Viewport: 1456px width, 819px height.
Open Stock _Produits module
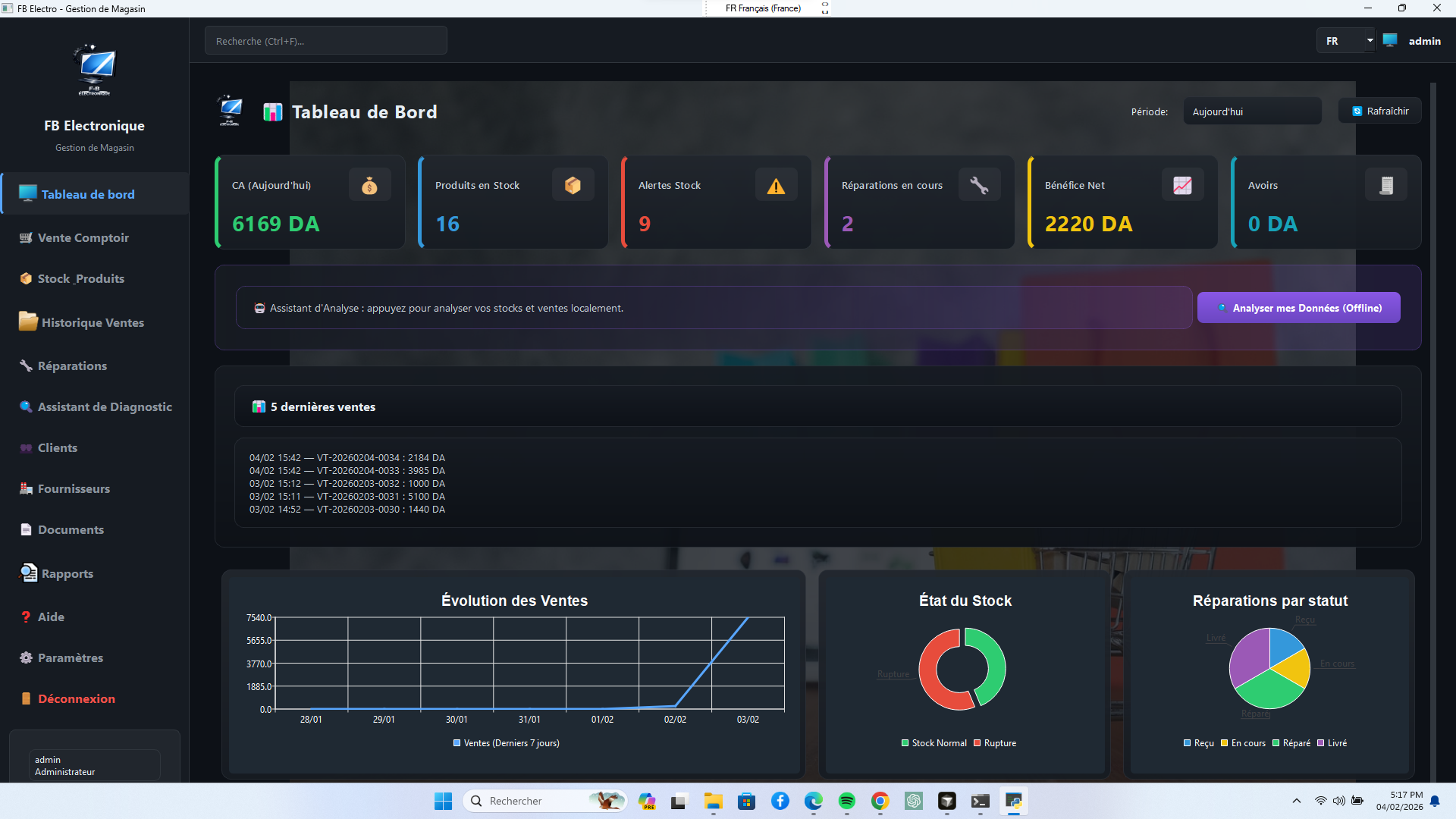pyautogui.click(x=80, y=278)
